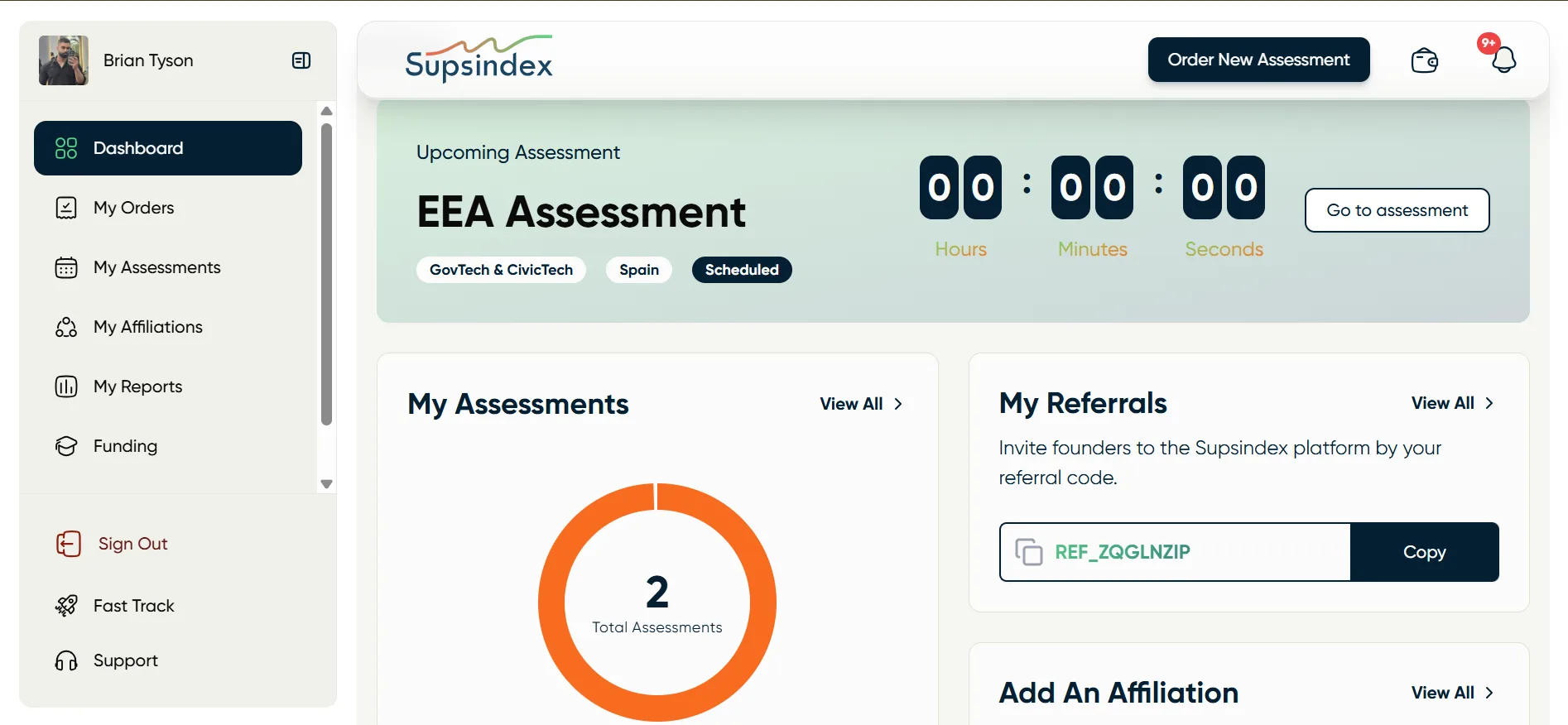Copy the referral code
This screenshot has height=725, width=1568.
pyautogui.click(x=1424, y=552)
